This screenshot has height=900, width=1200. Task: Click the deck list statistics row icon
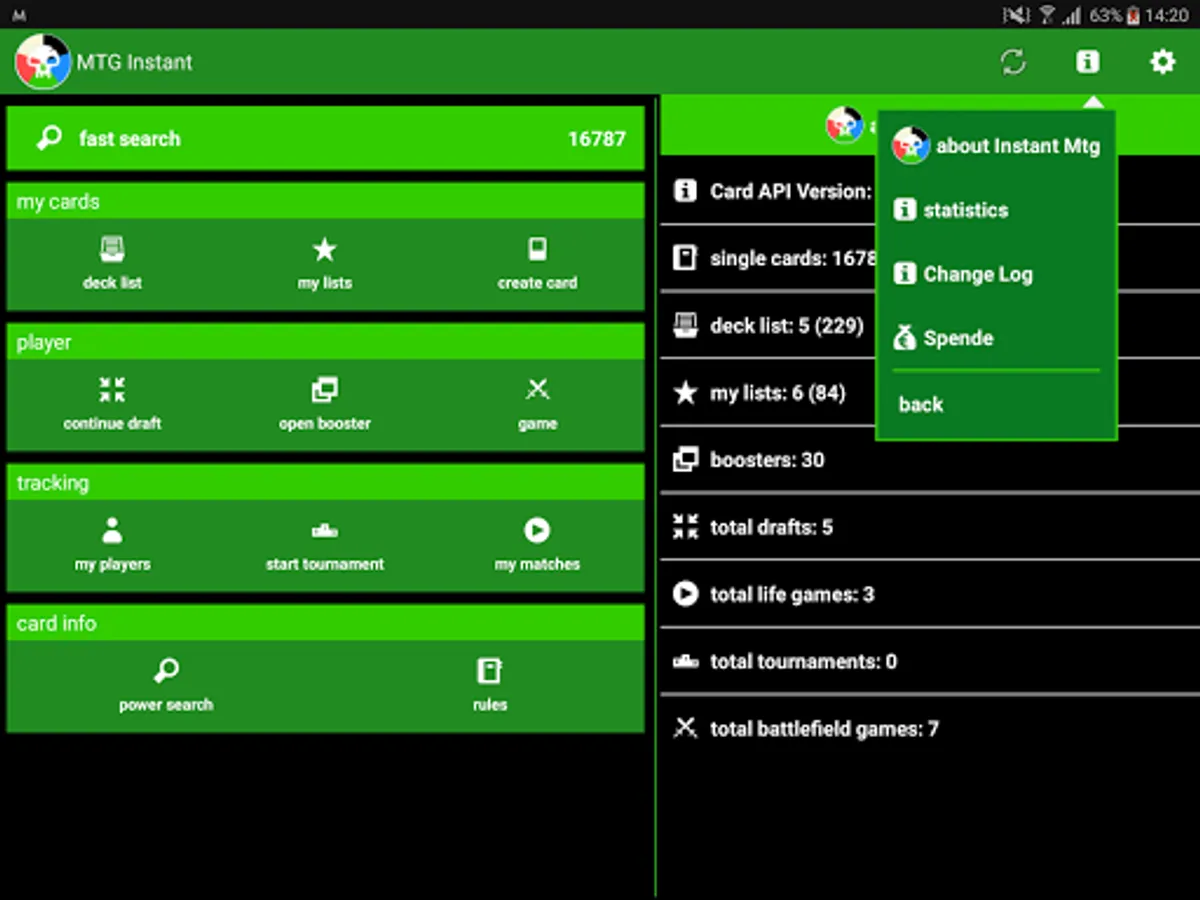coord(685,325)
